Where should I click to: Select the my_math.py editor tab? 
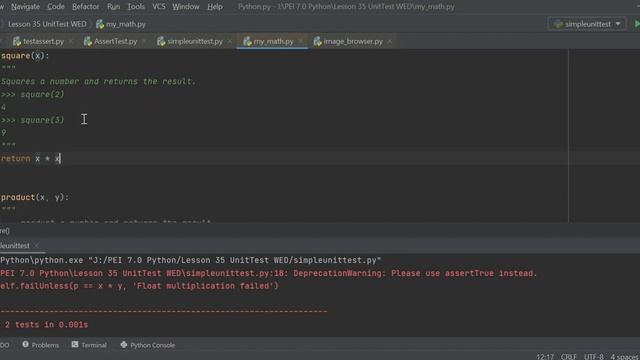coord(273,41)
